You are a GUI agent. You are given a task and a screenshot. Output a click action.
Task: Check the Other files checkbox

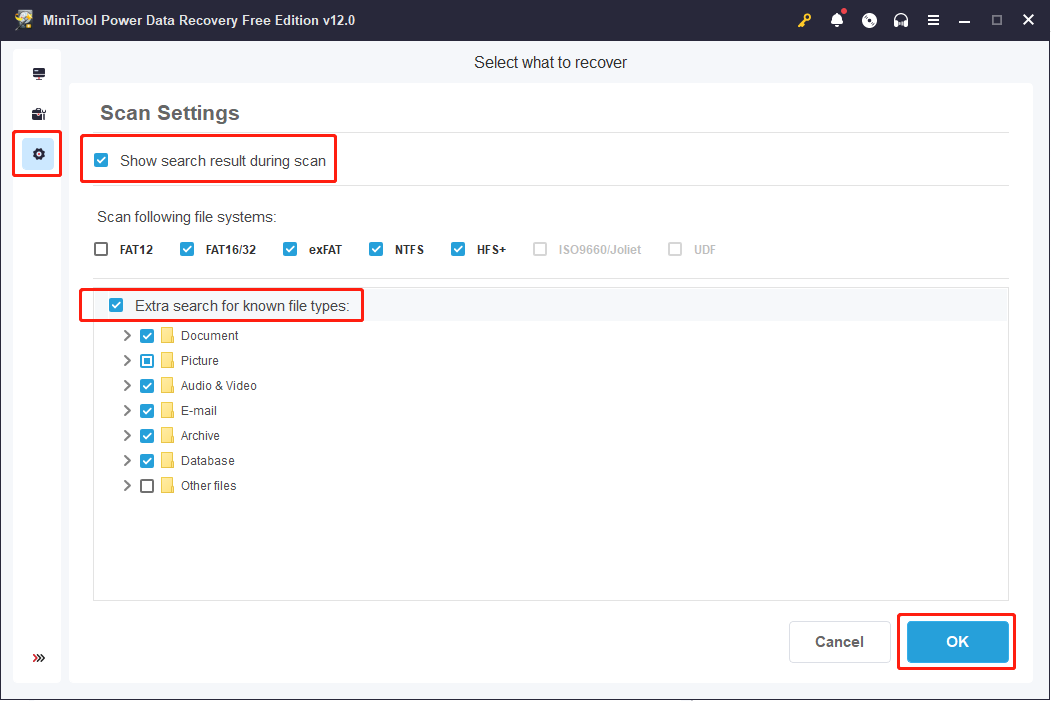click(x=147, y=486)
